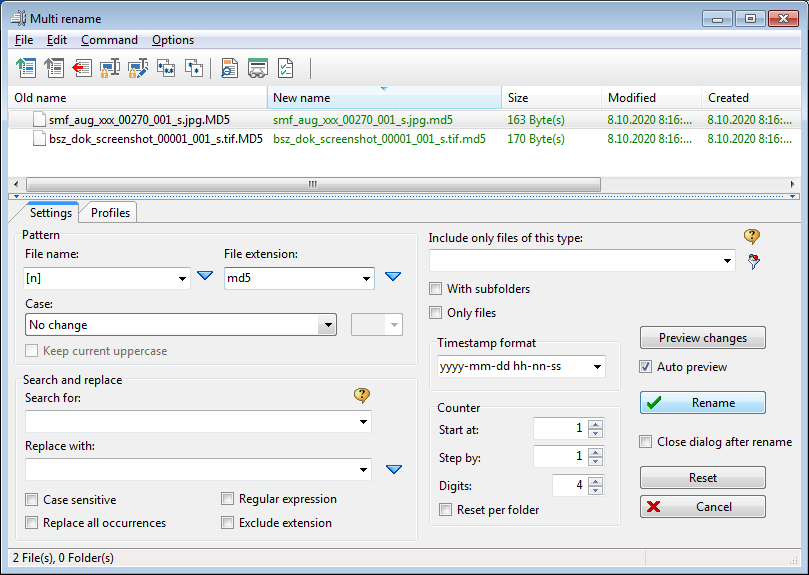
Task: Click the horizontal scrollbar thumb in file list
Action: point(313,184)
